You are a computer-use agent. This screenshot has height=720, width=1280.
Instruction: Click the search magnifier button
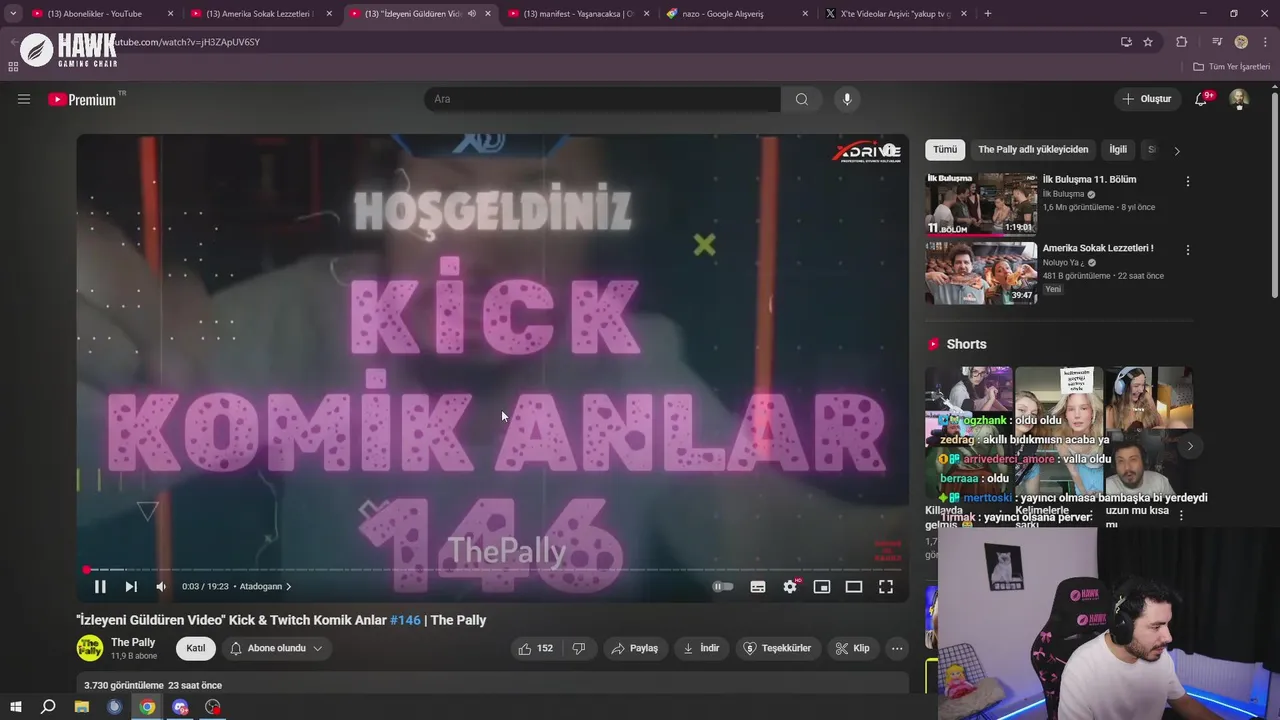point(802,99)
